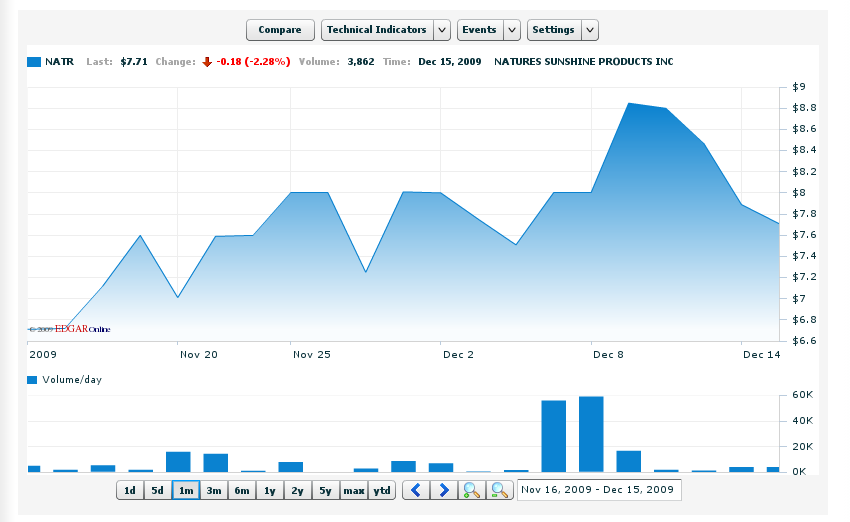Click the NATR ticker label
This screenshot has width=850, height=522.
60,62
